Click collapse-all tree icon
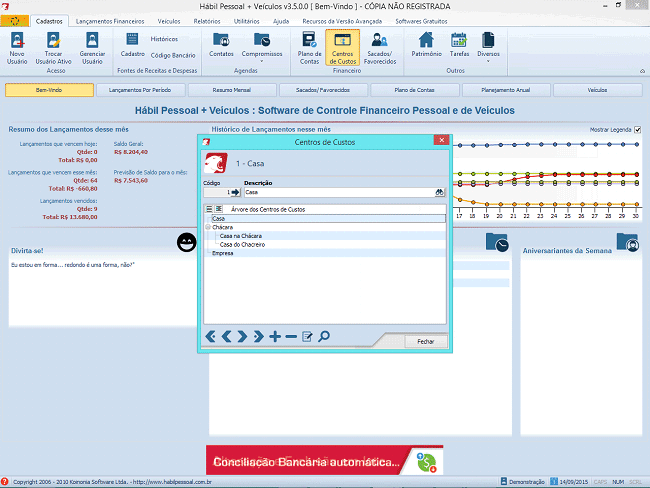The width and height of the screenshot is (650, 488). [x=218, y=209]
